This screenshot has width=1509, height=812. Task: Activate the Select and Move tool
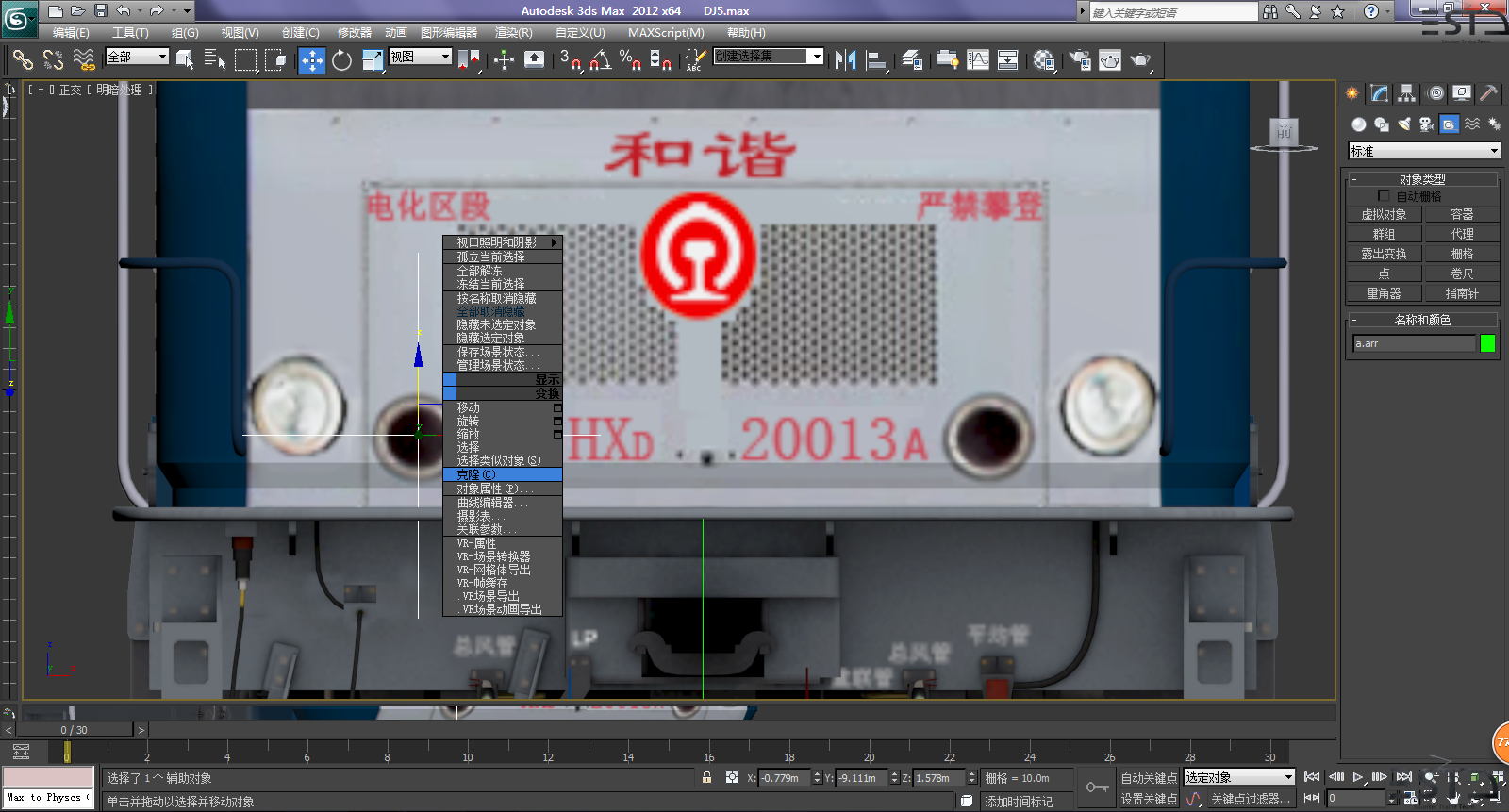click(312, 60)
